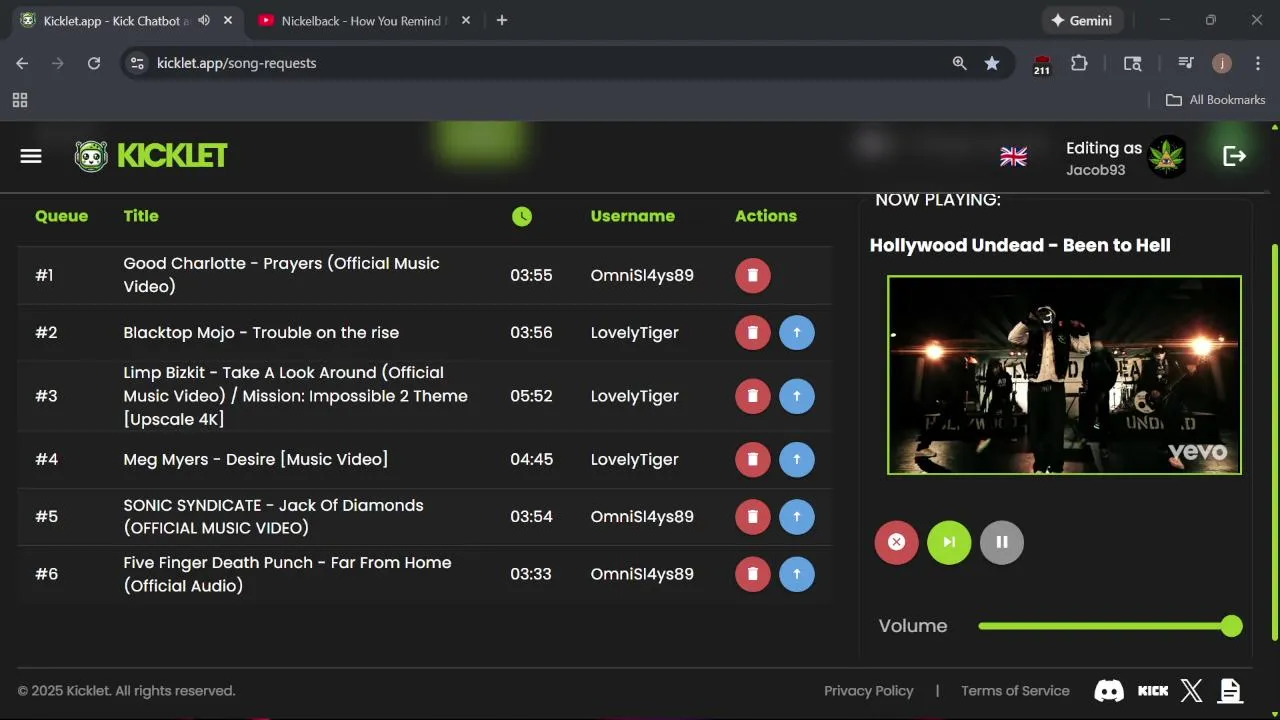The image size is (1280, 720).
Task: Open the documentation icon in footer
Action: (1231, 690)
